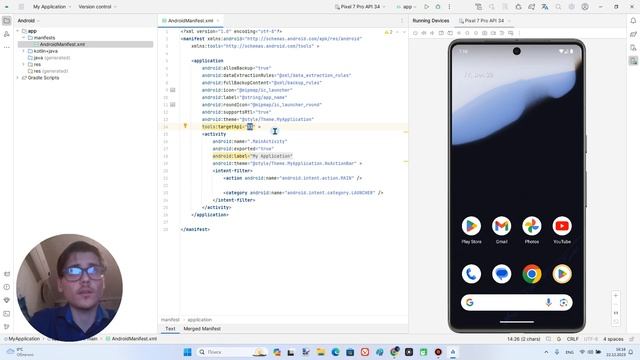This screenshot has width=640, height=360.
Task: Open the More tool windows ellipsis
Action: tap(7, 47)
